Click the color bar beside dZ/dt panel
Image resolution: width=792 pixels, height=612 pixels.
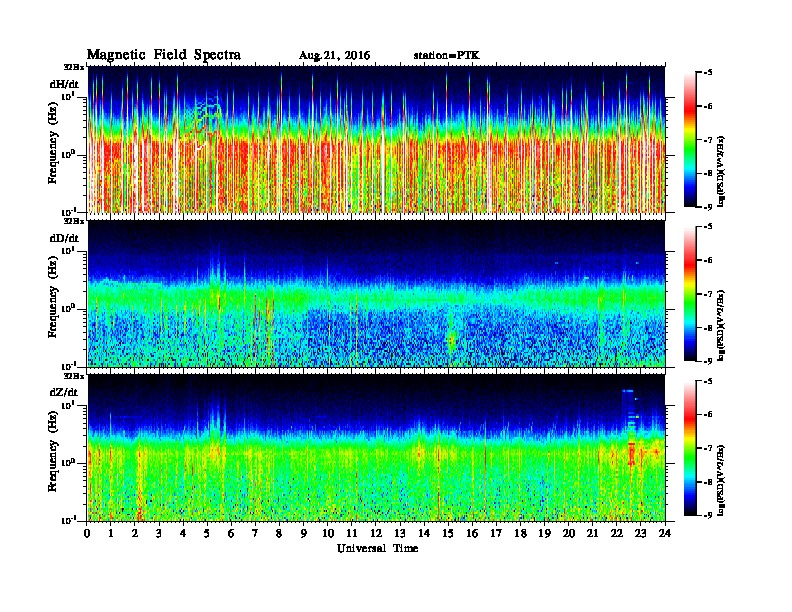coord(690,448)
